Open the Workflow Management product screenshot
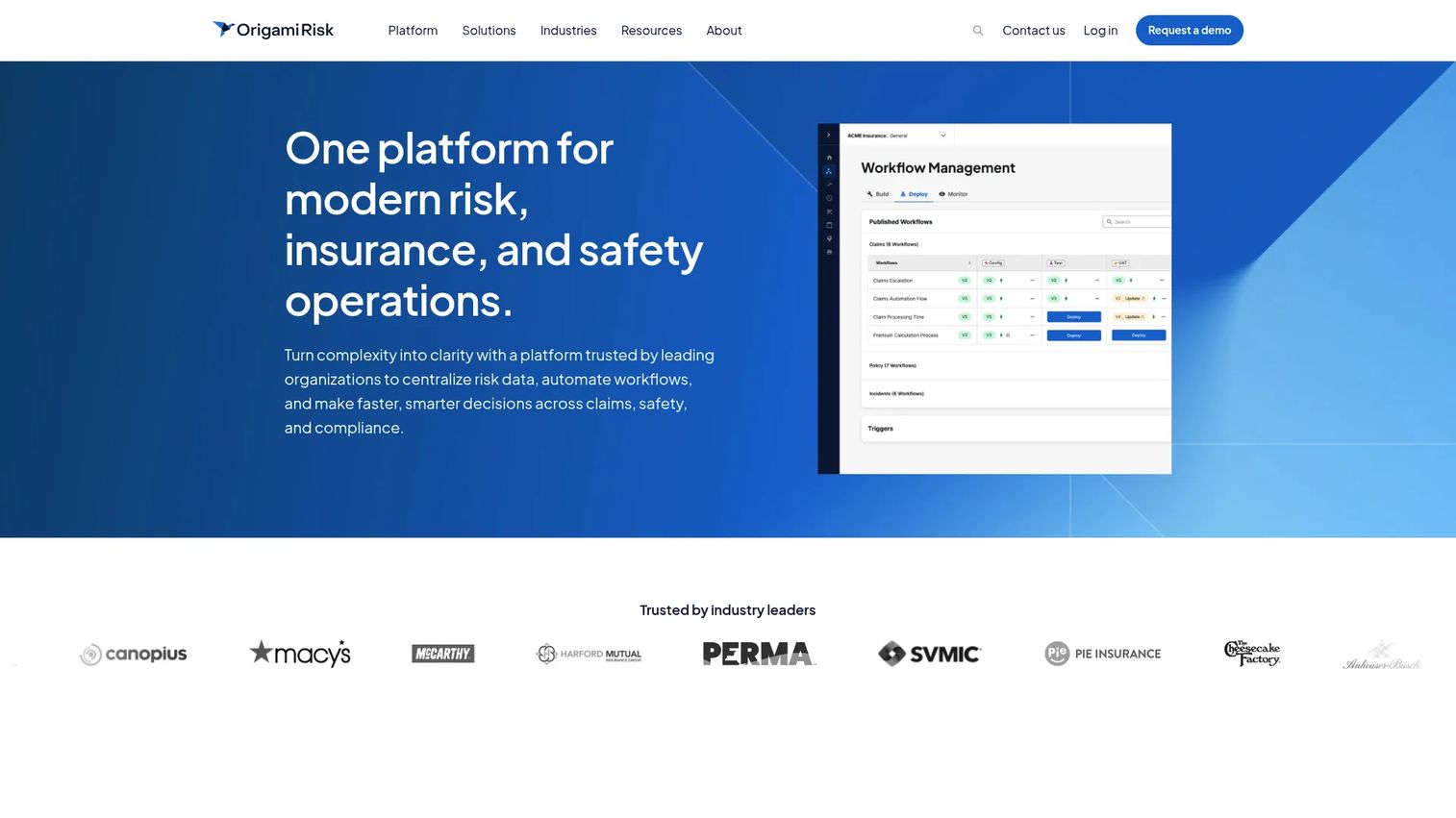This screenshot has width=1456, height=818. (994, 299)
